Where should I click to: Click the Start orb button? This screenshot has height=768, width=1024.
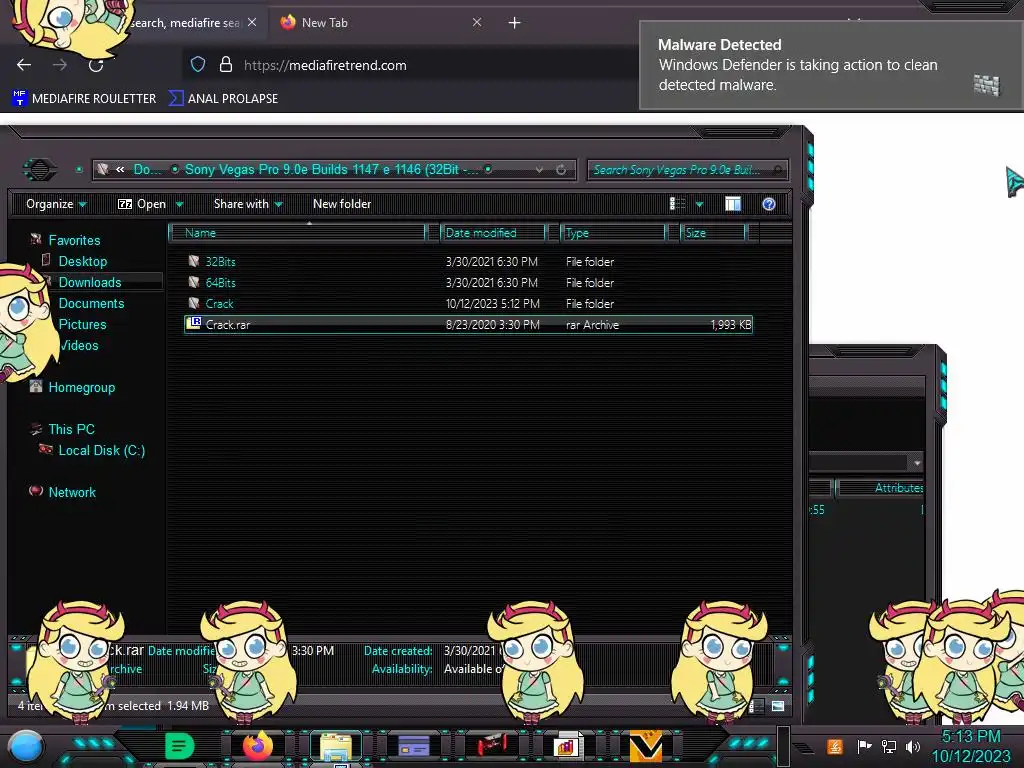click(26, 746)
